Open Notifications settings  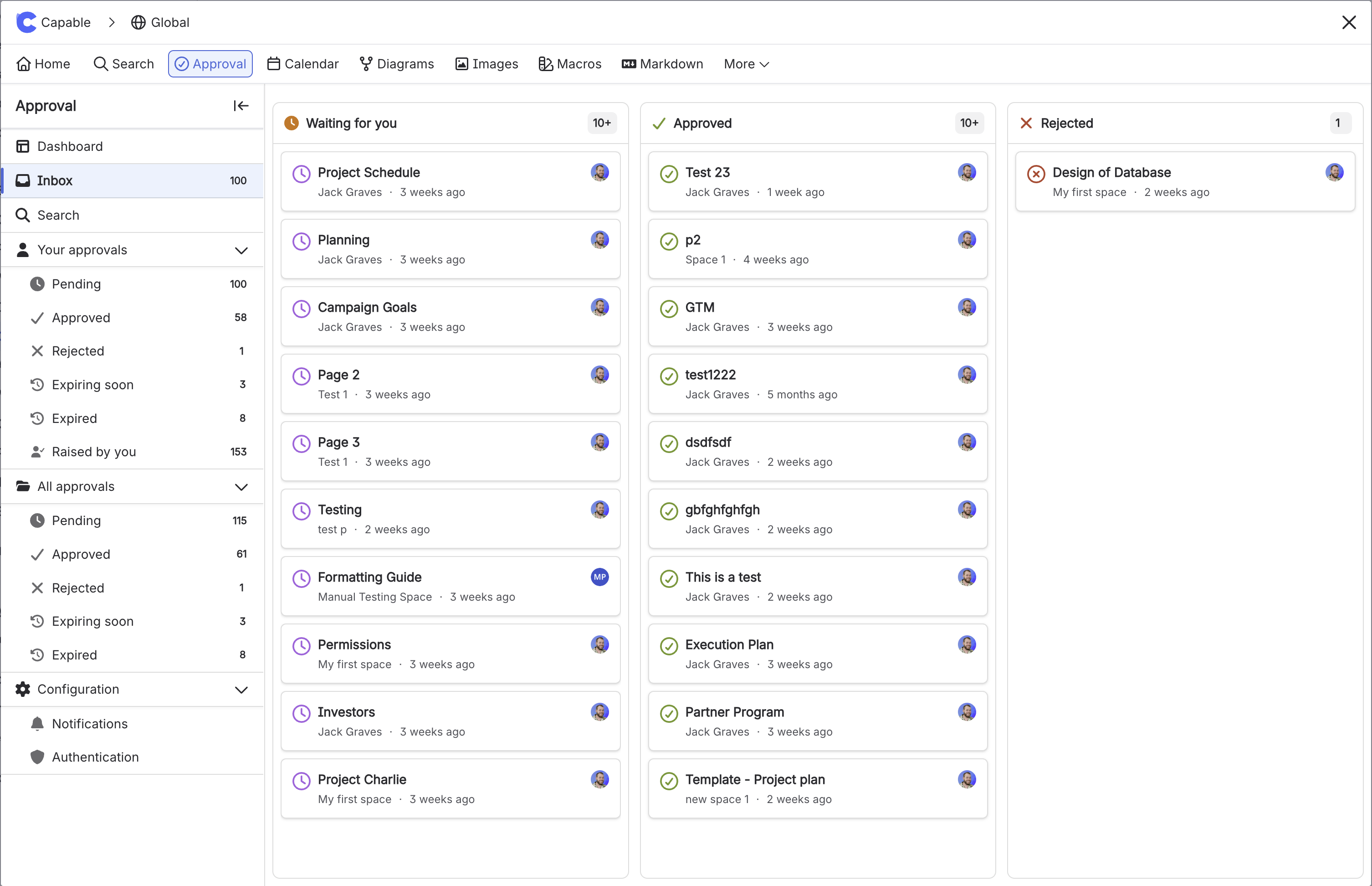(x=89, y=723)
